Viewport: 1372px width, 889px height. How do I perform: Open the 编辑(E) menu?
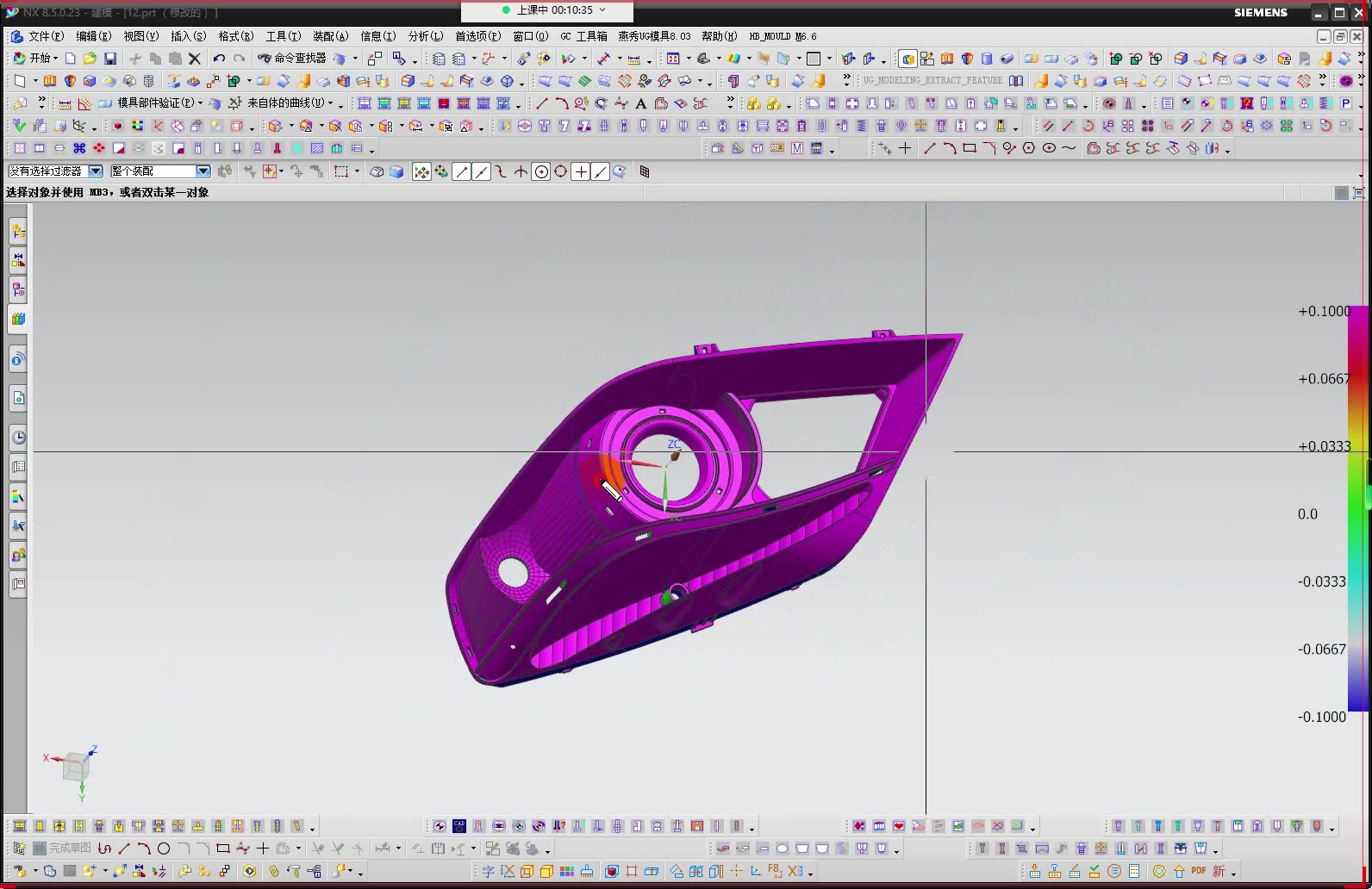[x=93, y=36]
